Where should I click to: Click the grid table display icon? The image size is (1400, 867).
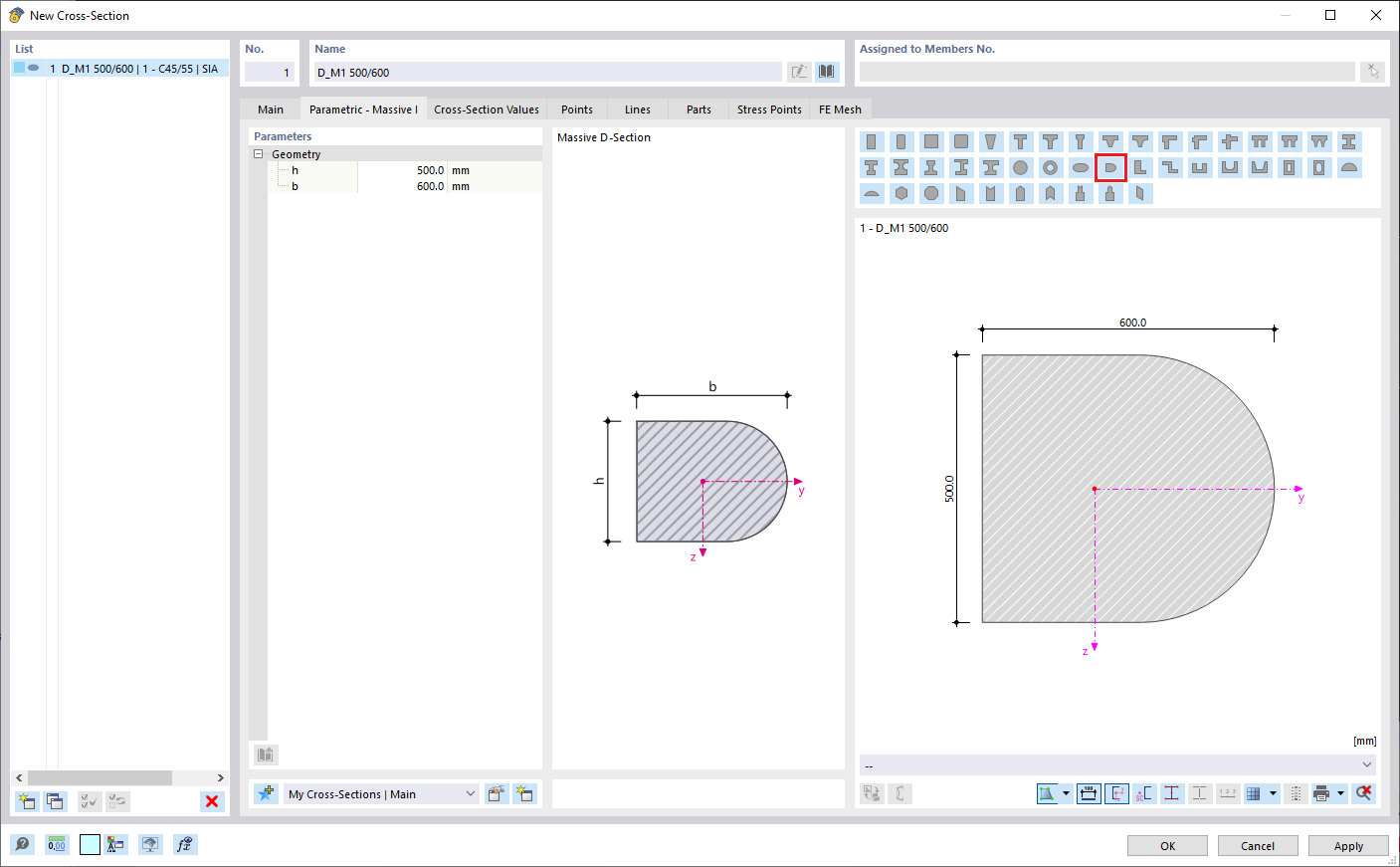pyautogui.click(x=1254, y=793)
